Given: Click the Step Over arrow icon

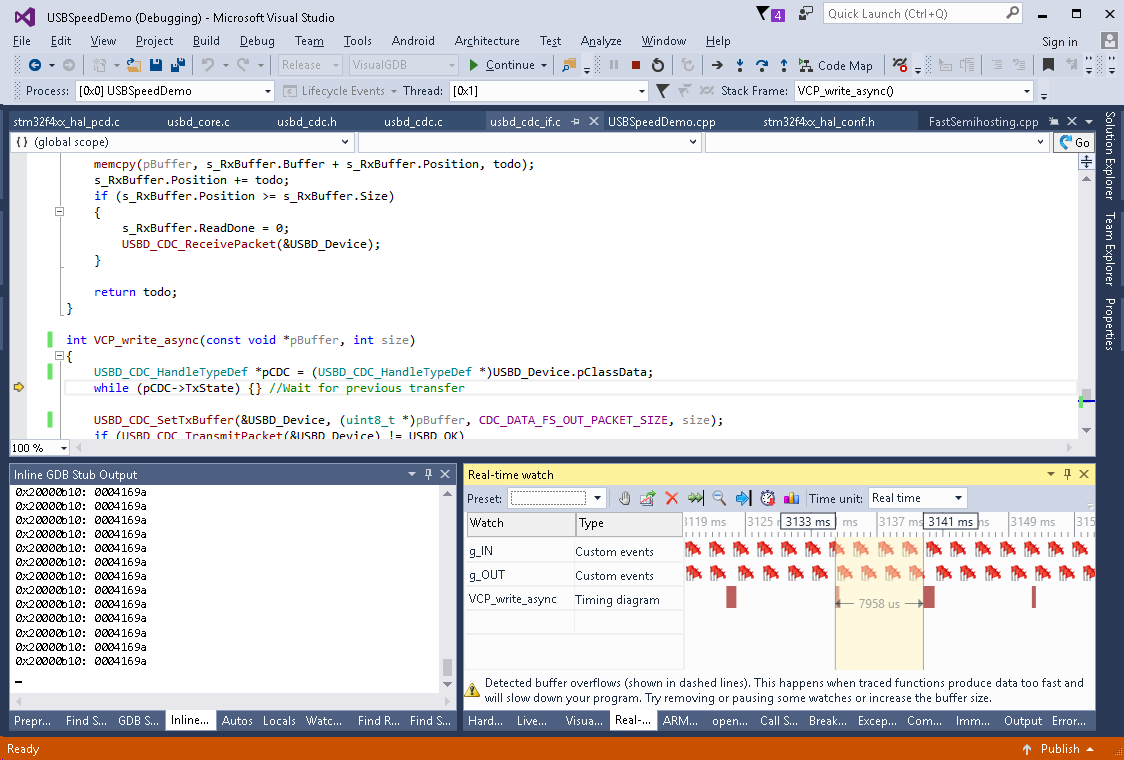Looking at the screenshot, I should (x=762, y=65).
